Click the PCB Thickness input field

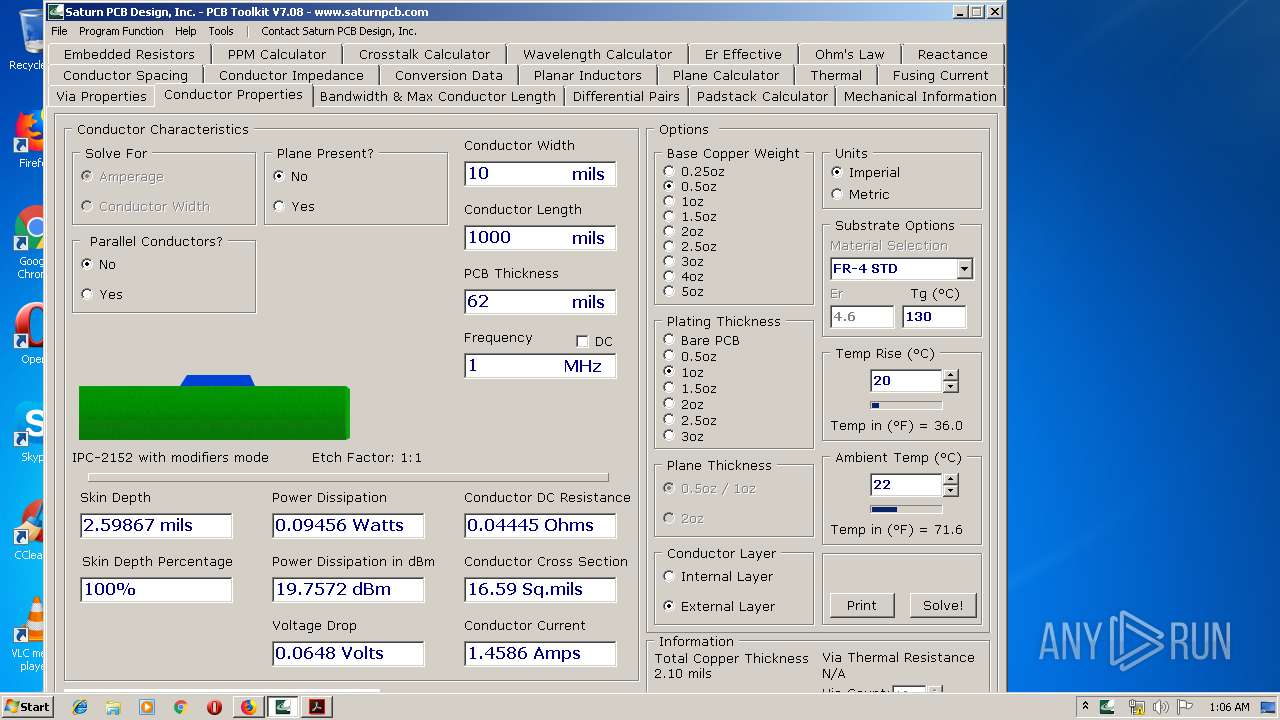(540, 302)
